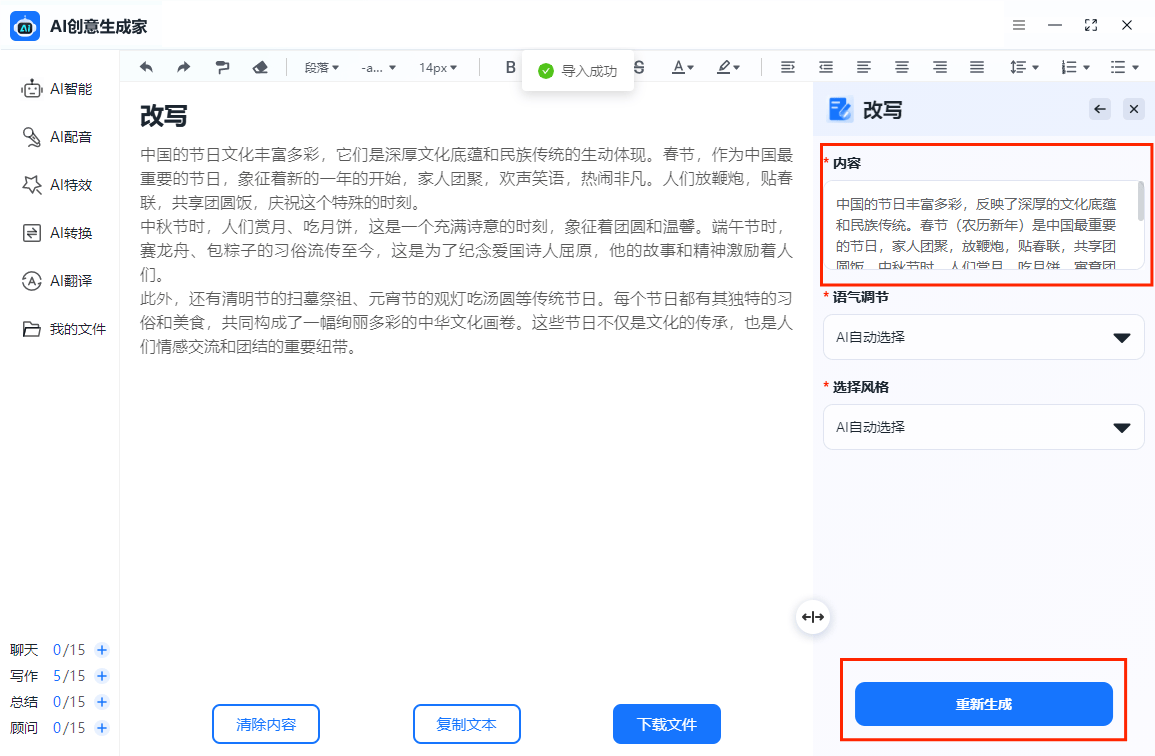This screenshot has height=756, width=1155.
Task: Select the AI转换 sidebar tool
Action: 60,232
